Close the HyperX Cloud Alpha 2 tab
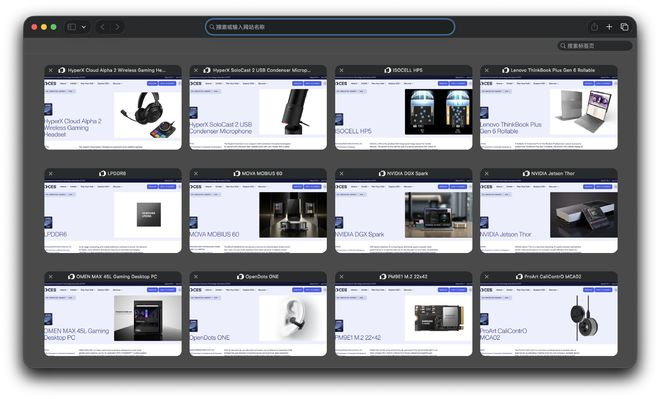Viewport: 660px width, 399px height. 51,70
